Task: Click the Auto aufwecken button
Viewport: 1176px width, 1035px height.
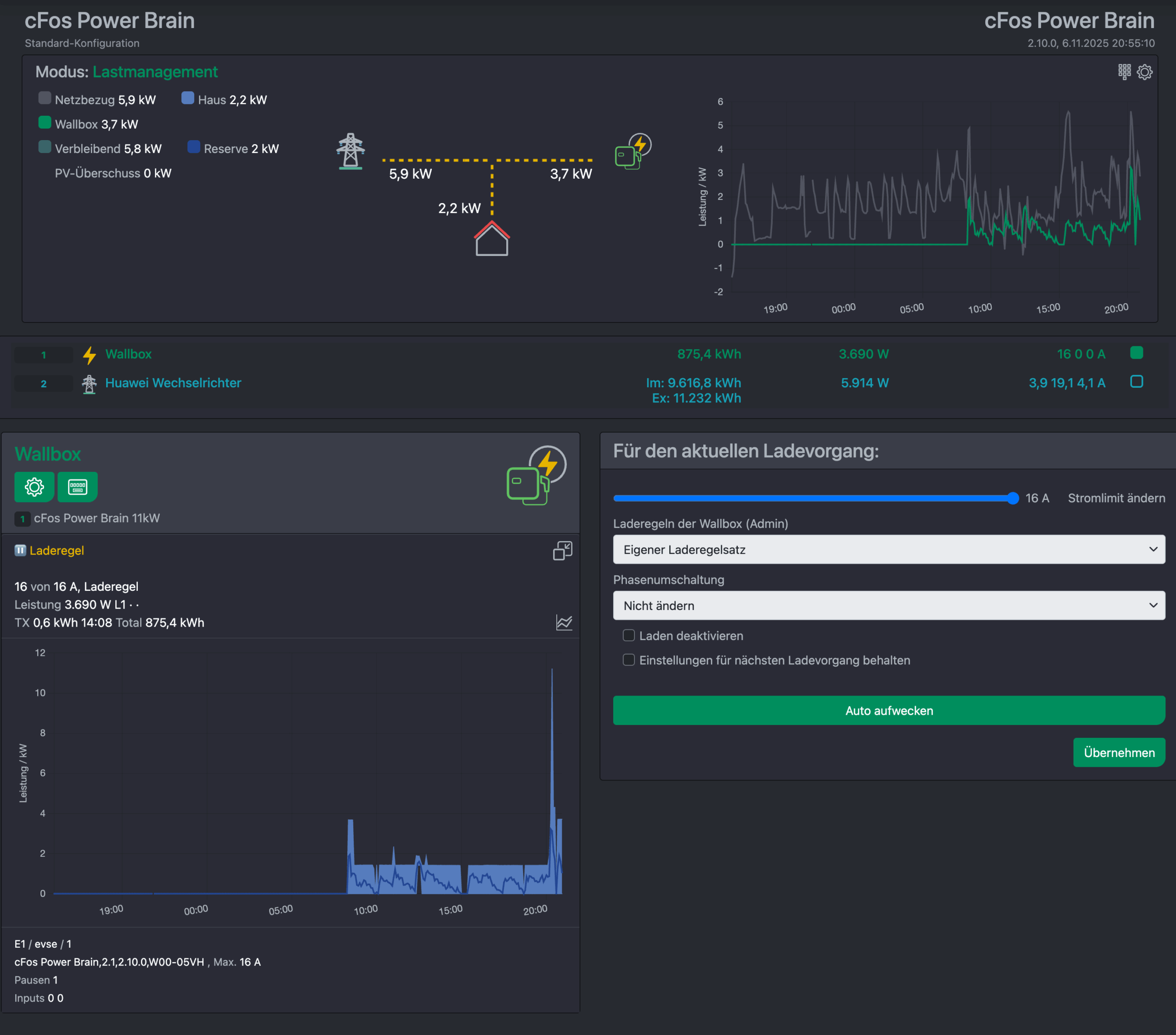Action: coord(889,711)
